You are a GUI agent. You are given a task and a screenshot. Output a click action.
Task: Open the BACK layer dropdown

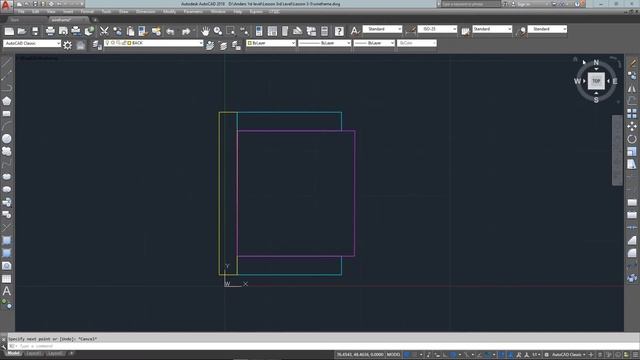(153, 43)
